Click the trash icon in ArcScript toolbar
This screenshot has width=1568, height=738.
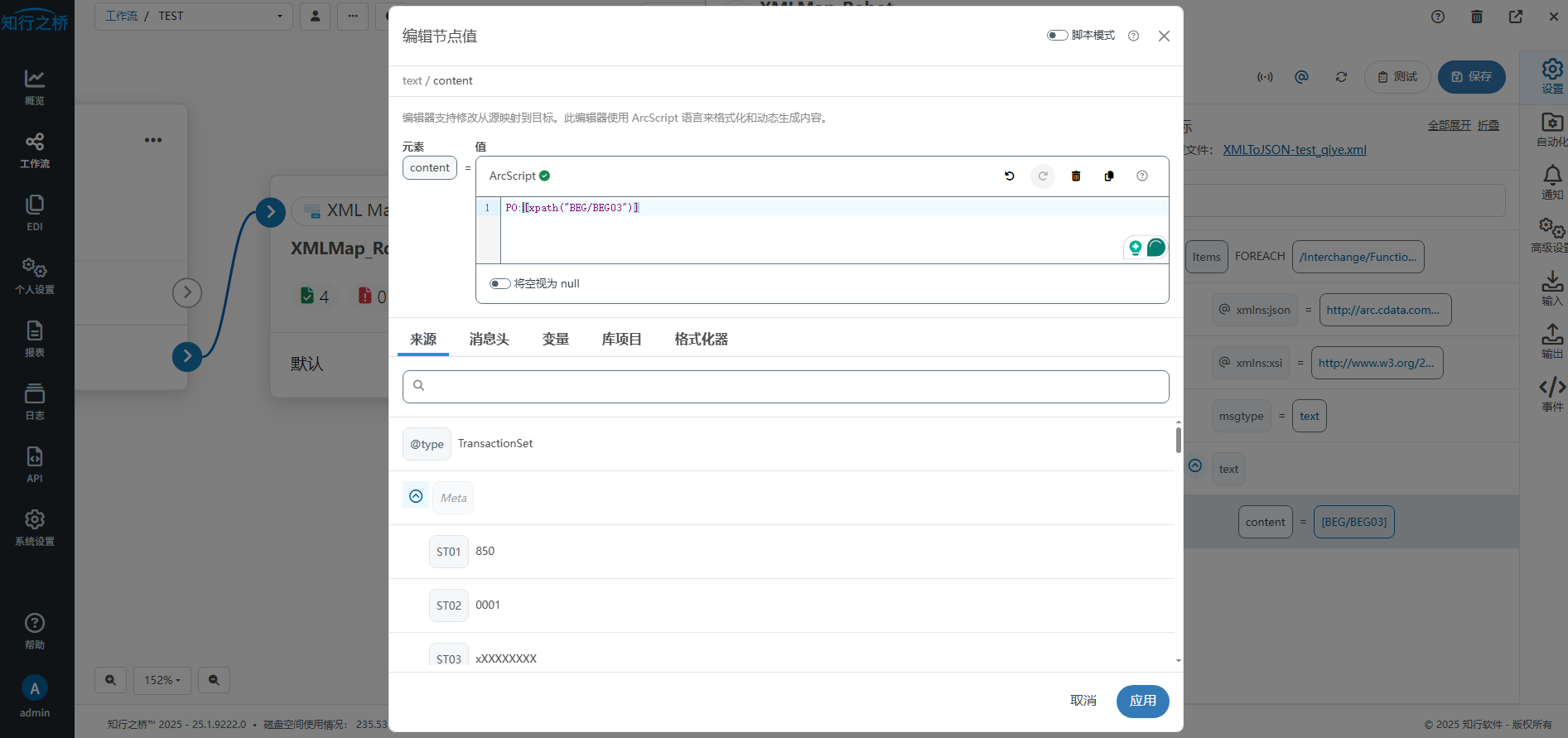[1076, 176]
